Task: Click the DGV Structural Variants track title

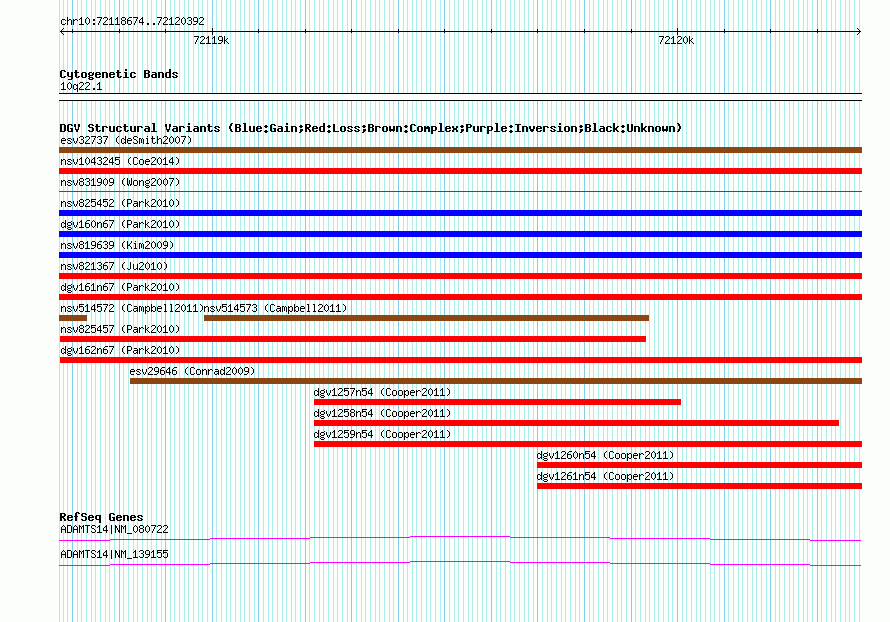Action: point(371,128)
